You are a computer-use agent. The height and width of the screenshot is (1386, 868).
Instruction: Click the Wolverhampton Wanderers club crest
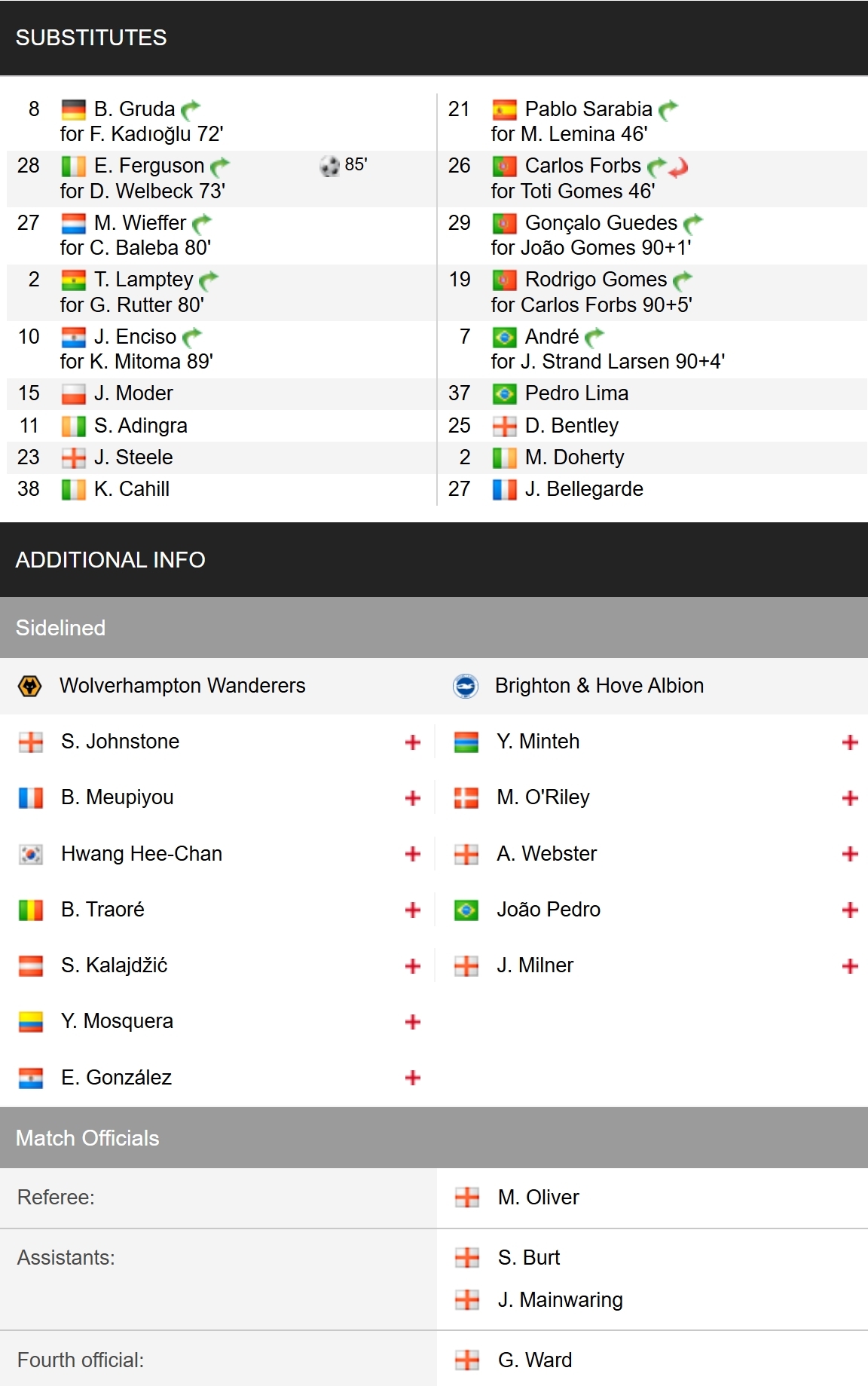29,686
